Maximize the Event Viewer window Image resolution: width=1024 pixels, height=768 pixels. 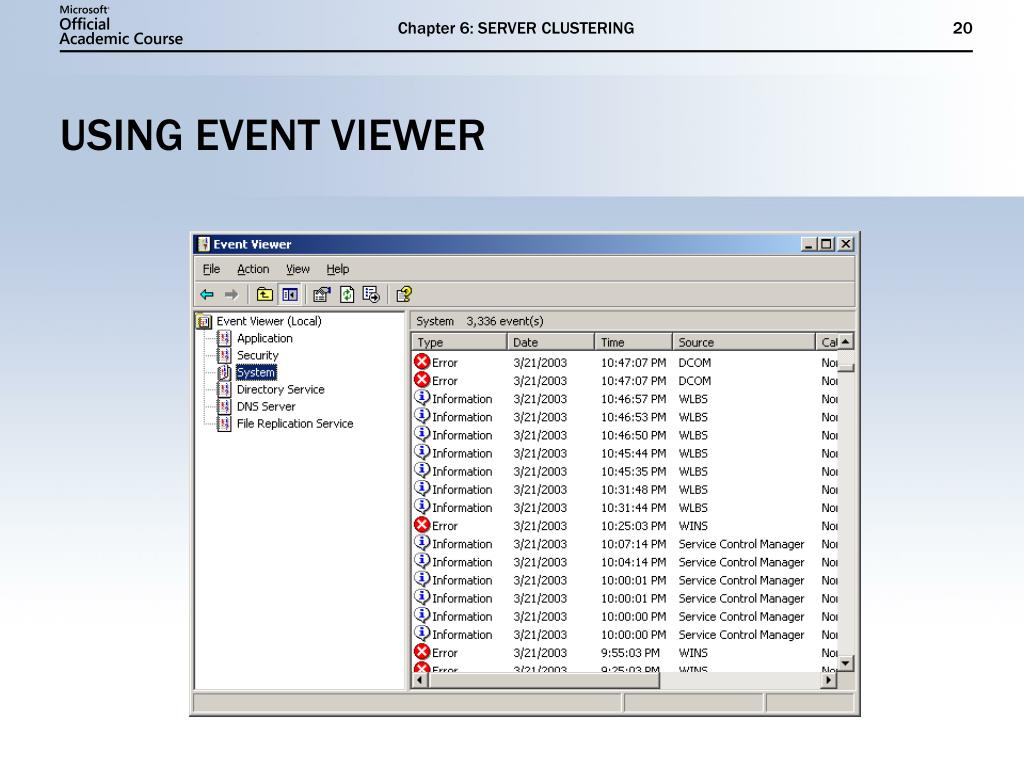pyautogui.click(x=826, y=244)
